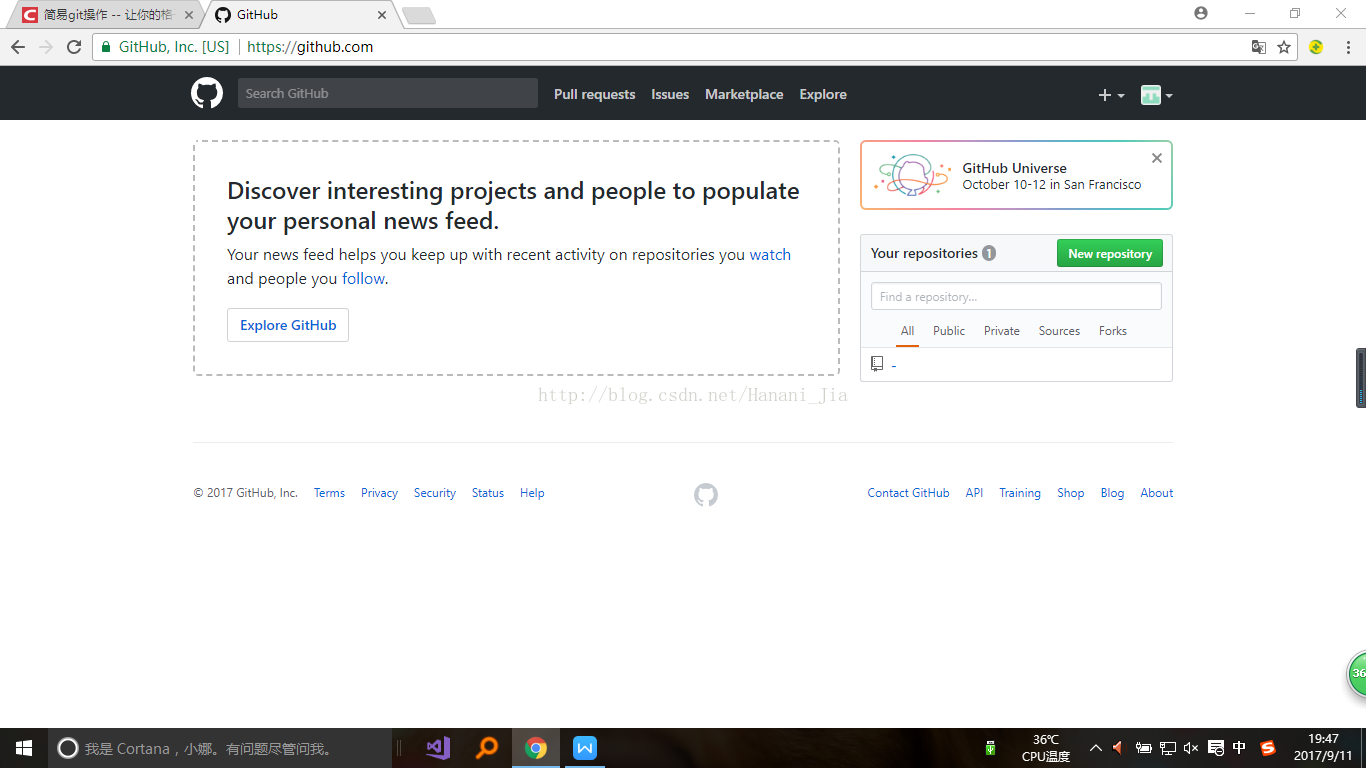Select the Sources repositories tab
1366x768 pixels.
tap(1059, 331)
